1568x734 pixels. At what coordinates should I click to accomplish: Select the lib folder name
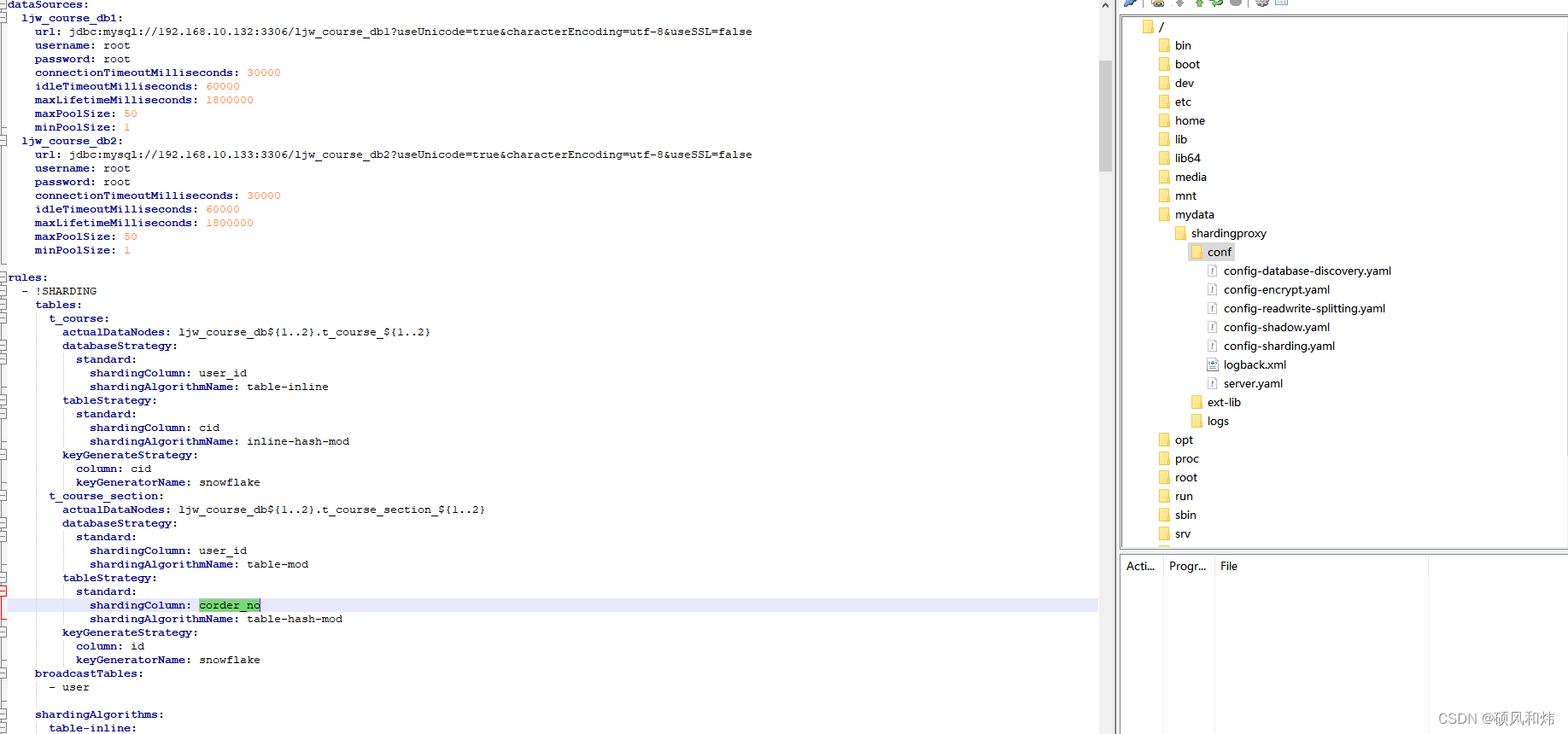(x=1180, y=139)
